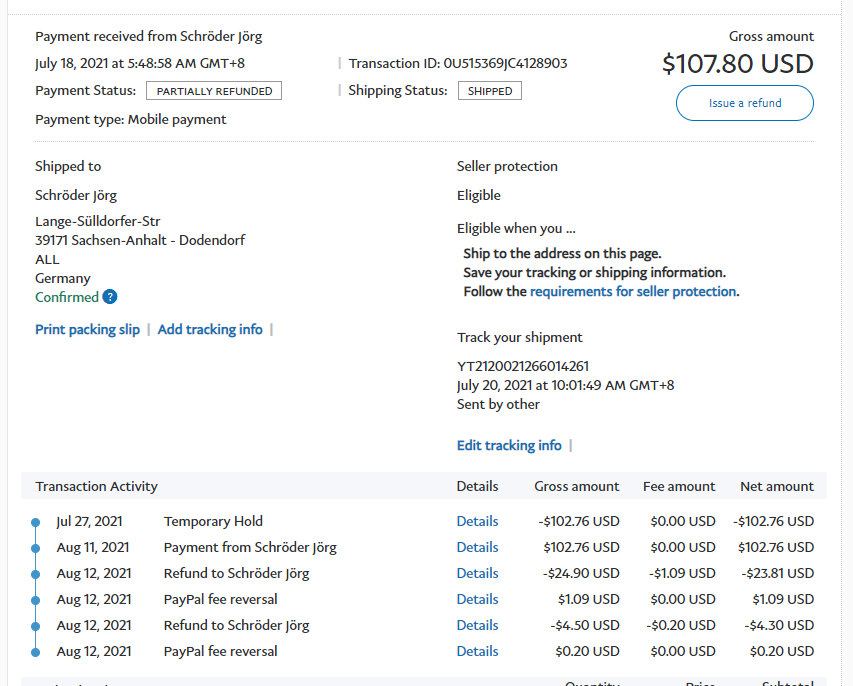The width and height of the screenshot is (853, 686).
Task: Open the Print packing slip link
Action: [87, 329]
